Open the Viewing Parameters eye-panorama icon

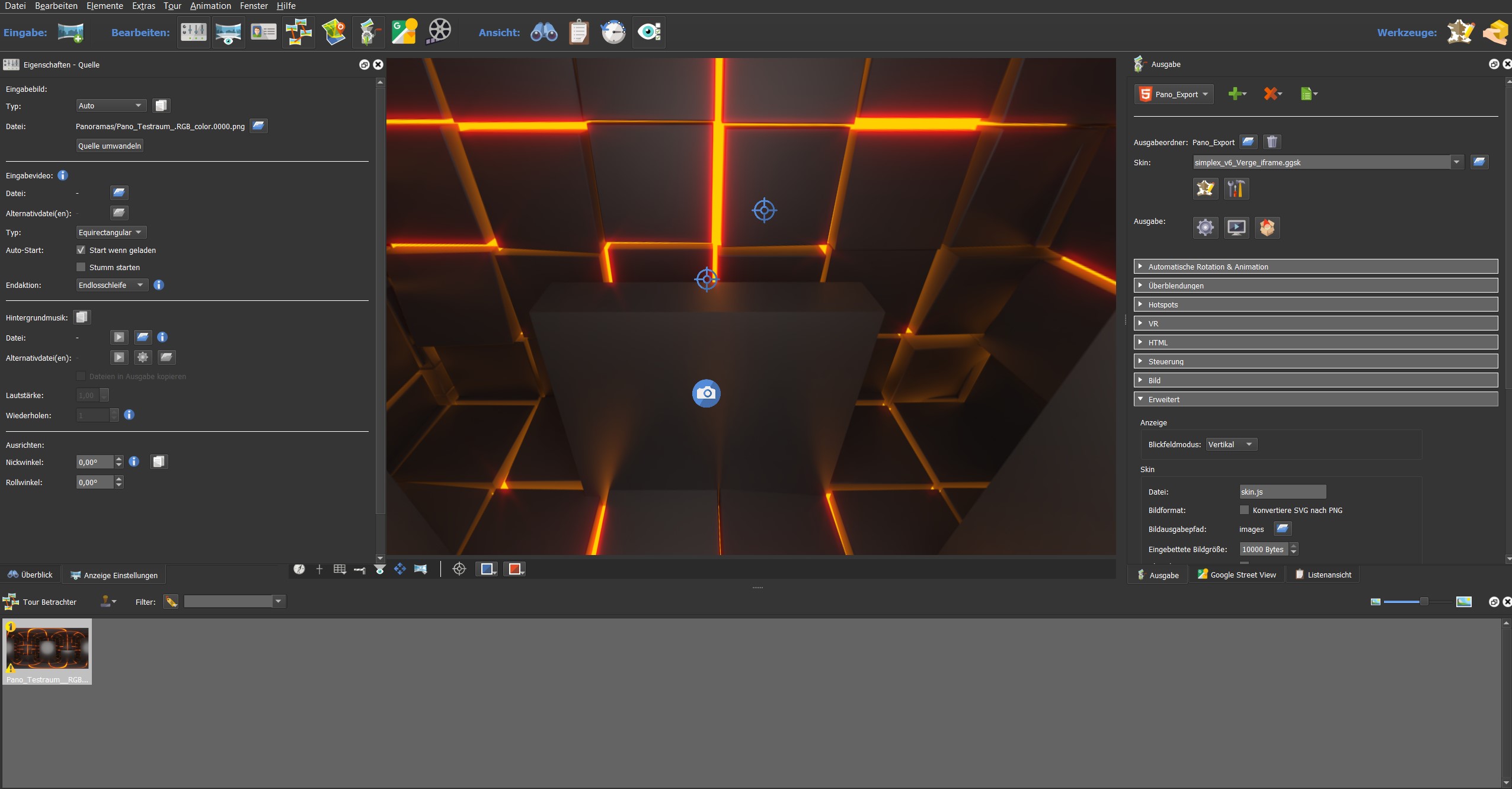point(228,32)
